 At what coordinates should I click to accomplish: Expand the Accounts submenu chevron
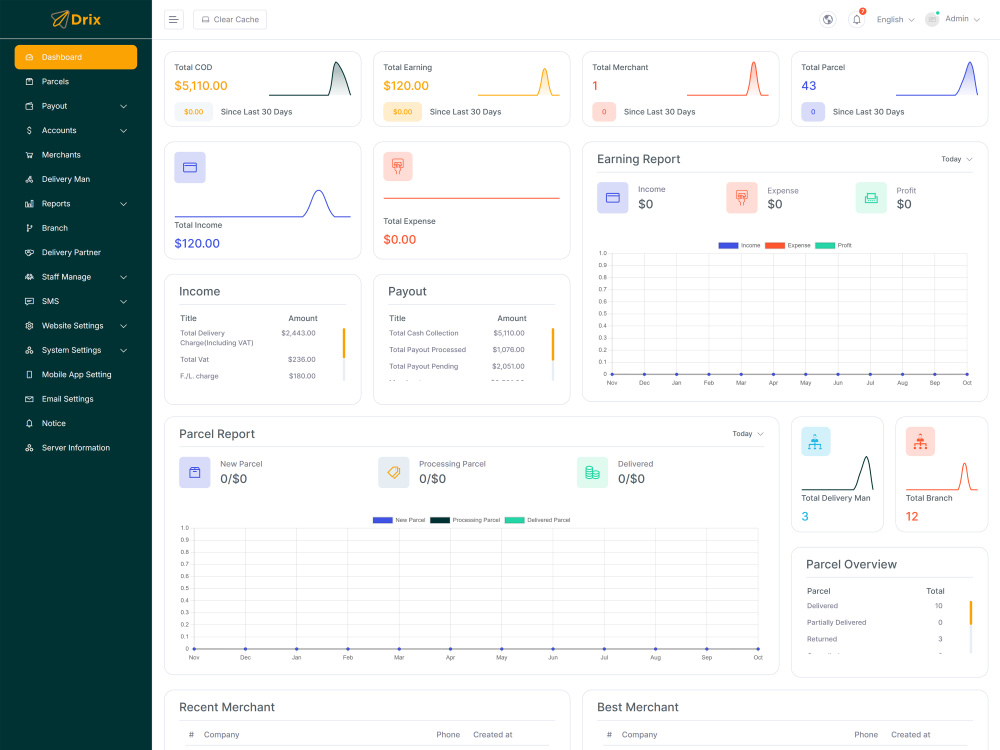click(124, 131)
